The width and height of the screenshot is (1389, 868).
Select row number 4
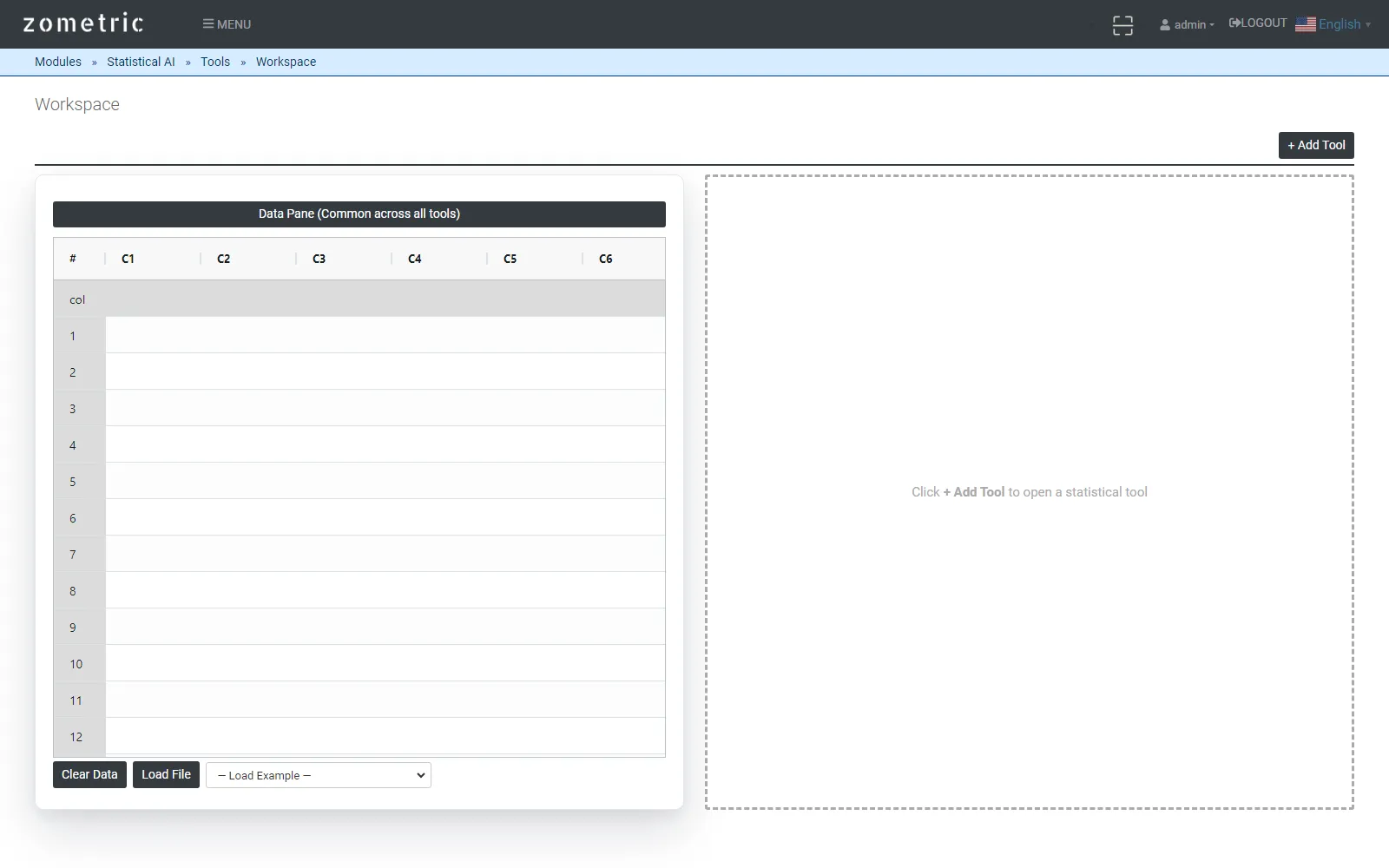pyautogui.click(x=79, y=445)
